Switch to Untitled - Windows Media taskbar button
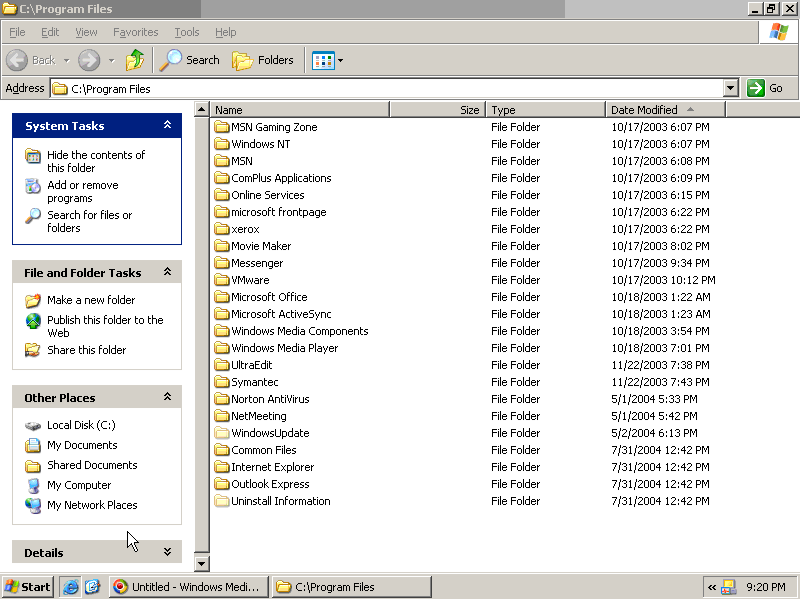The height and width of the screenshot is (599, 800). pos(189,587)
